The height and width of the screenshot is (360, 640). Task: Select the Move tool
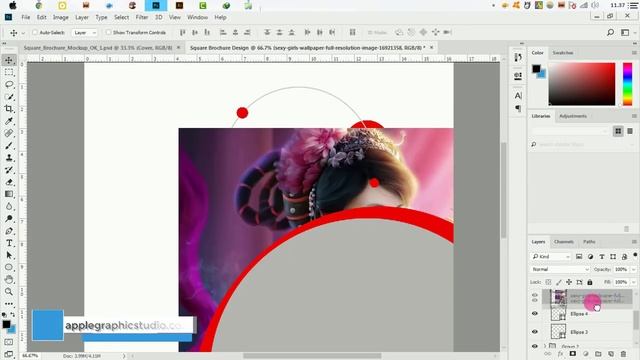tap(9, 60)
